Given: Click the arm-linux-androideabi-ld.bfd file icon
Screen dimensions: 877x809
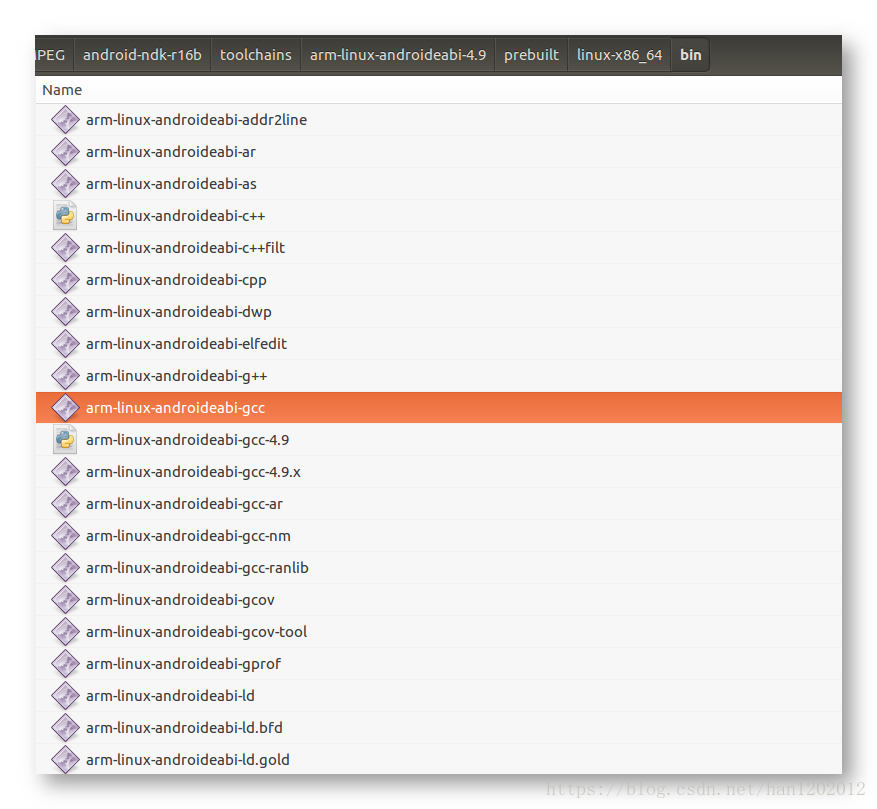Looking at the screenshot, I should tap(65, 728).
